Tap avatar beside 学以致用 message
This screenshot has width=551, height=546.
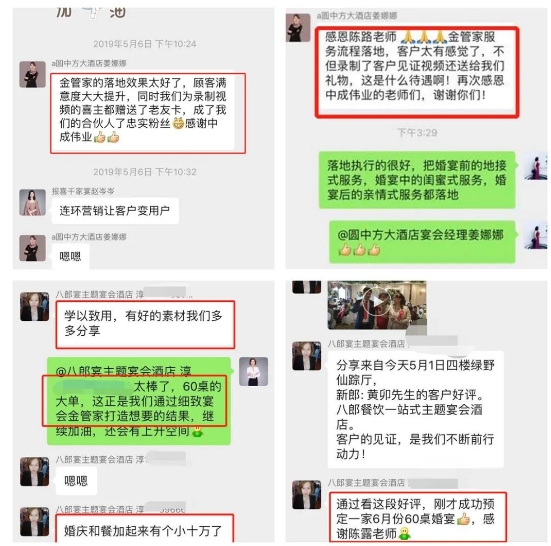34,306
